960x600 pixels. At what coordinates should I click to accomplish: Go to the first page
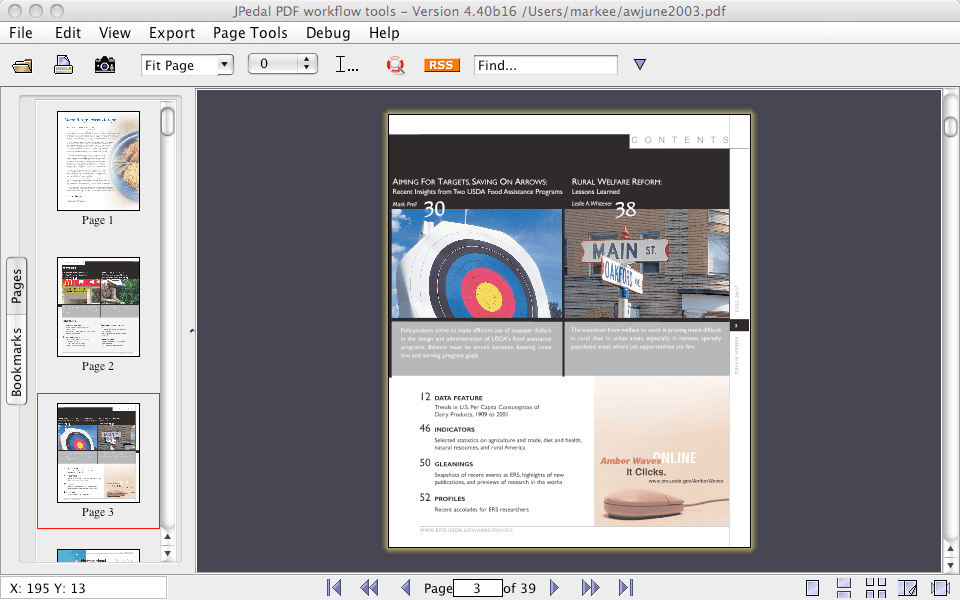(335, 588)
